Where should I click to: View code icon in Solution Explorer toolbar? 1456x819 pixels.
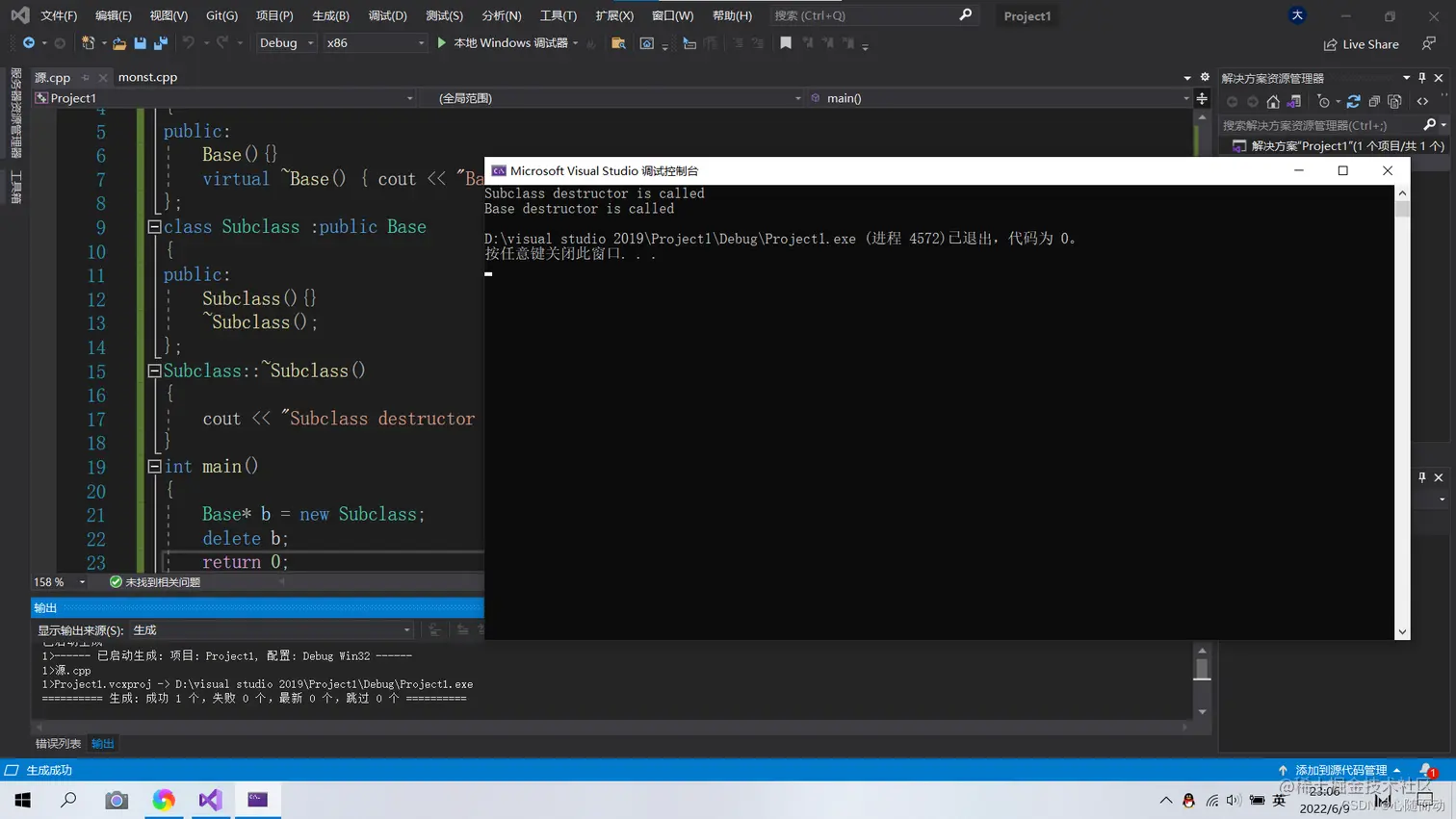click(1422, 101)
